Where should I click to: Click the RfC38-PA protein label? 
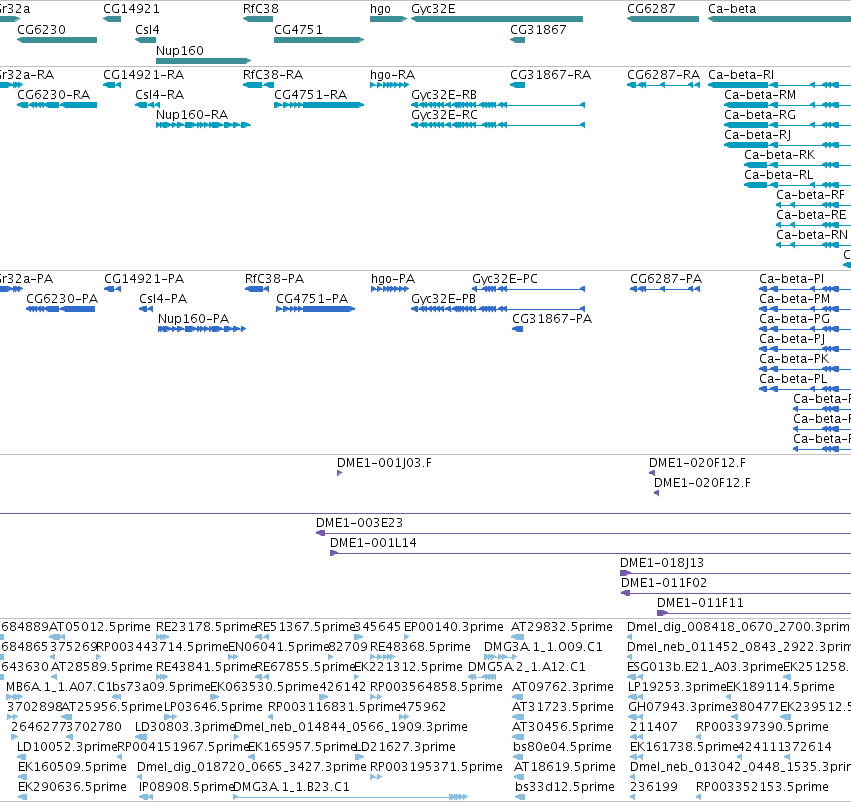click(274, 279)
